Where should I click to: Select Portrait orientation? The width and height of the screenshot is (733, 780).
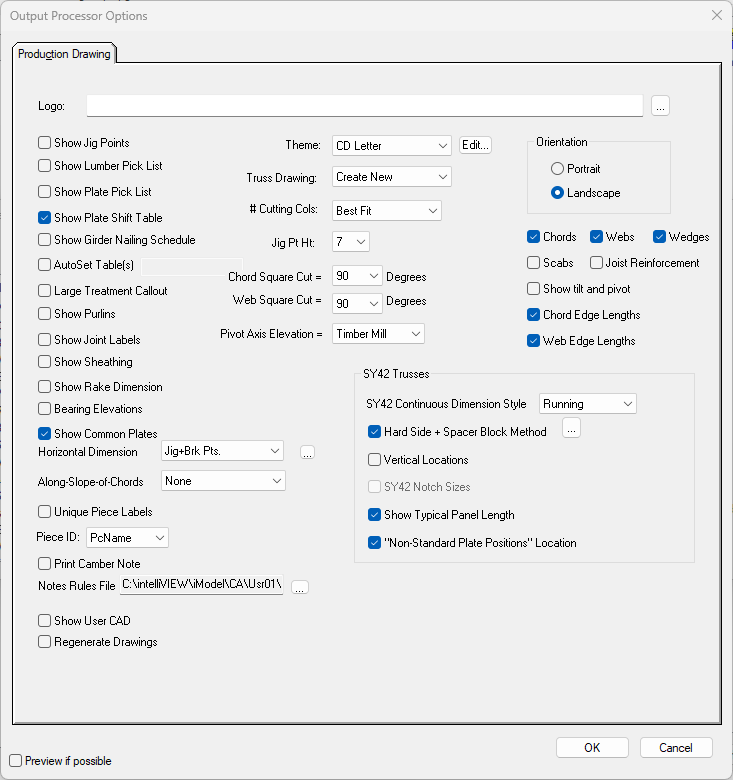(557, 169)
